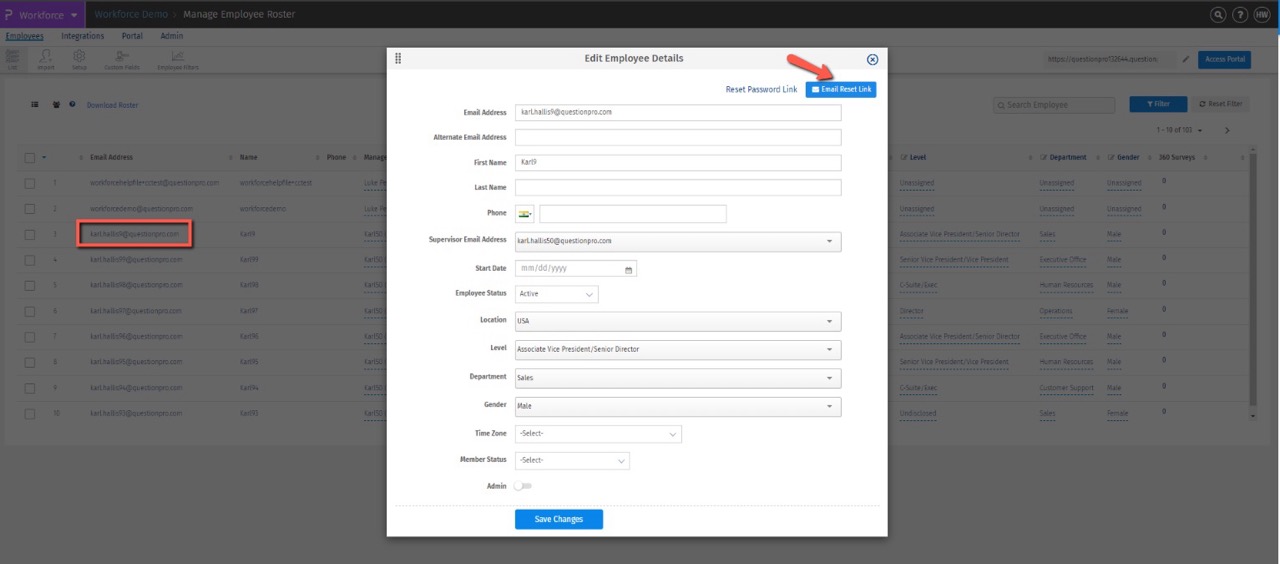Close the Edit Employee Details dialog
This screenshot has width=1280, height=564.
click(x=872, y=60)
